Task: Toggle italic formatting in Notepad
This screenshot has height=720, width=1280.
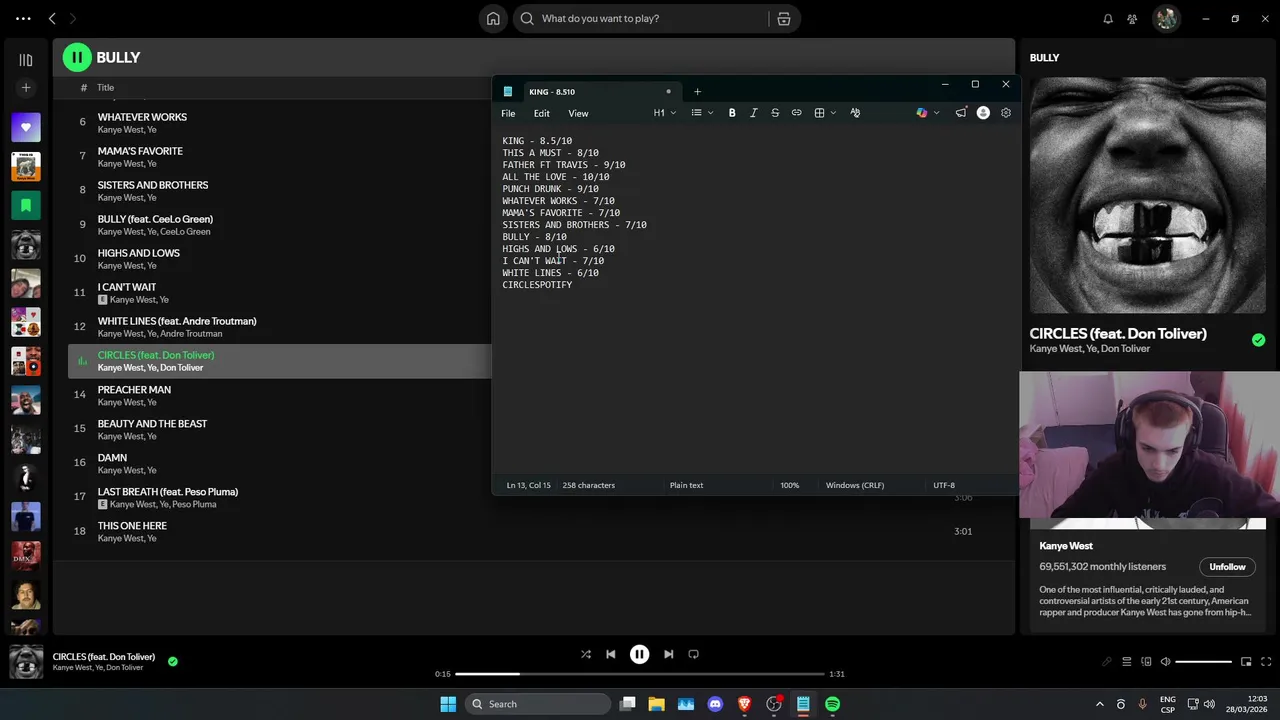Action: point(753,113)
